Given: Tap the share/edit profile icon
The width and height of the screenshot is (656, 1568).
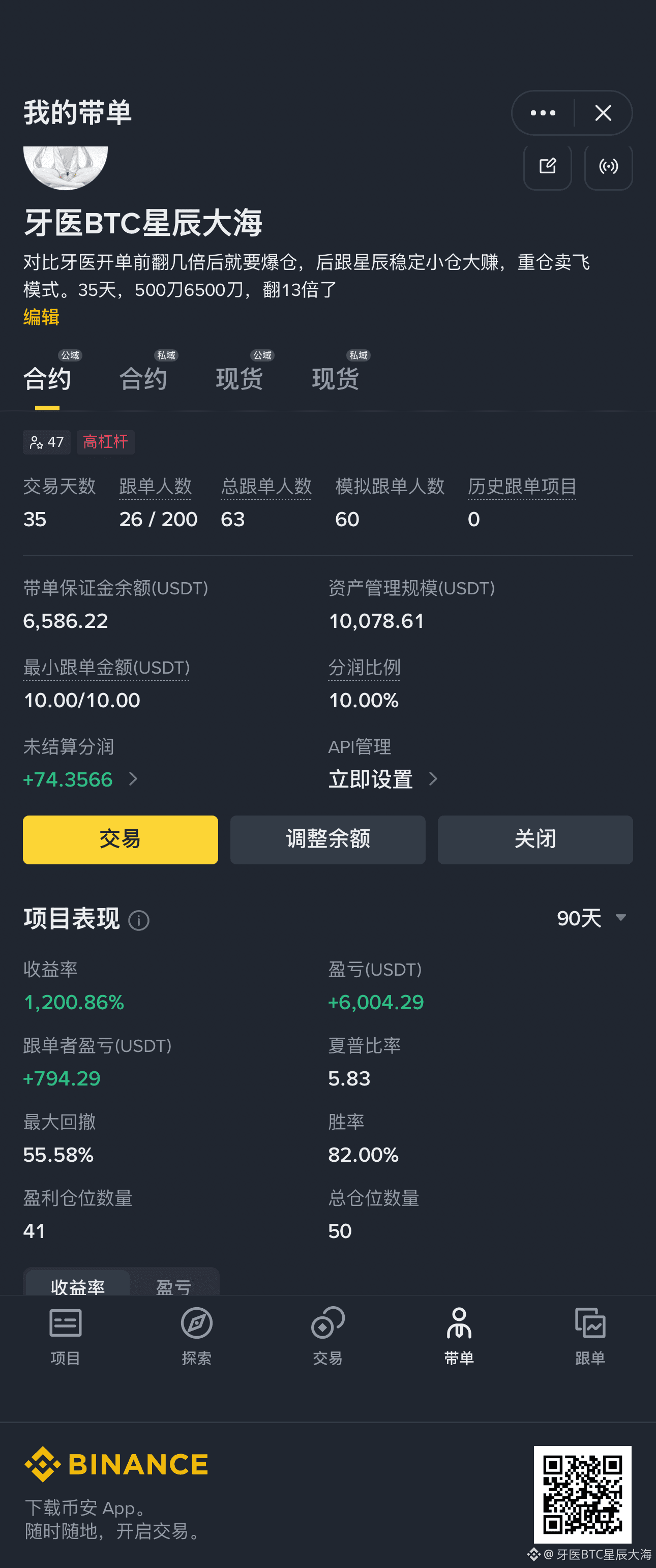Looking at the screenshot, I should (547, 166).
